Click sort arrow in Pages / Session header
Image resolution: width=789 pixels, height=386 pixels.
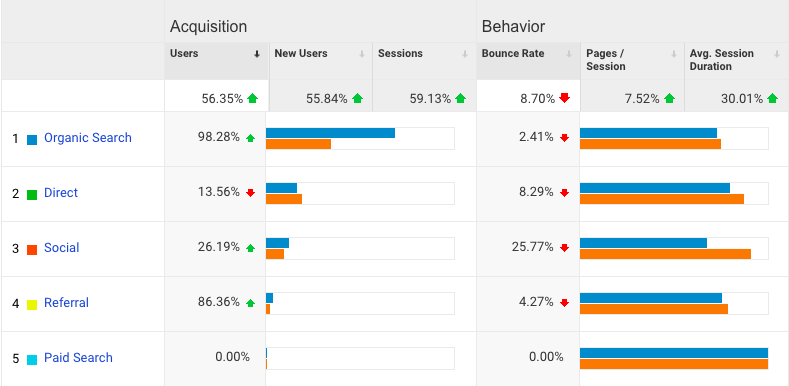pyautogui.click(x=674, y=54)
